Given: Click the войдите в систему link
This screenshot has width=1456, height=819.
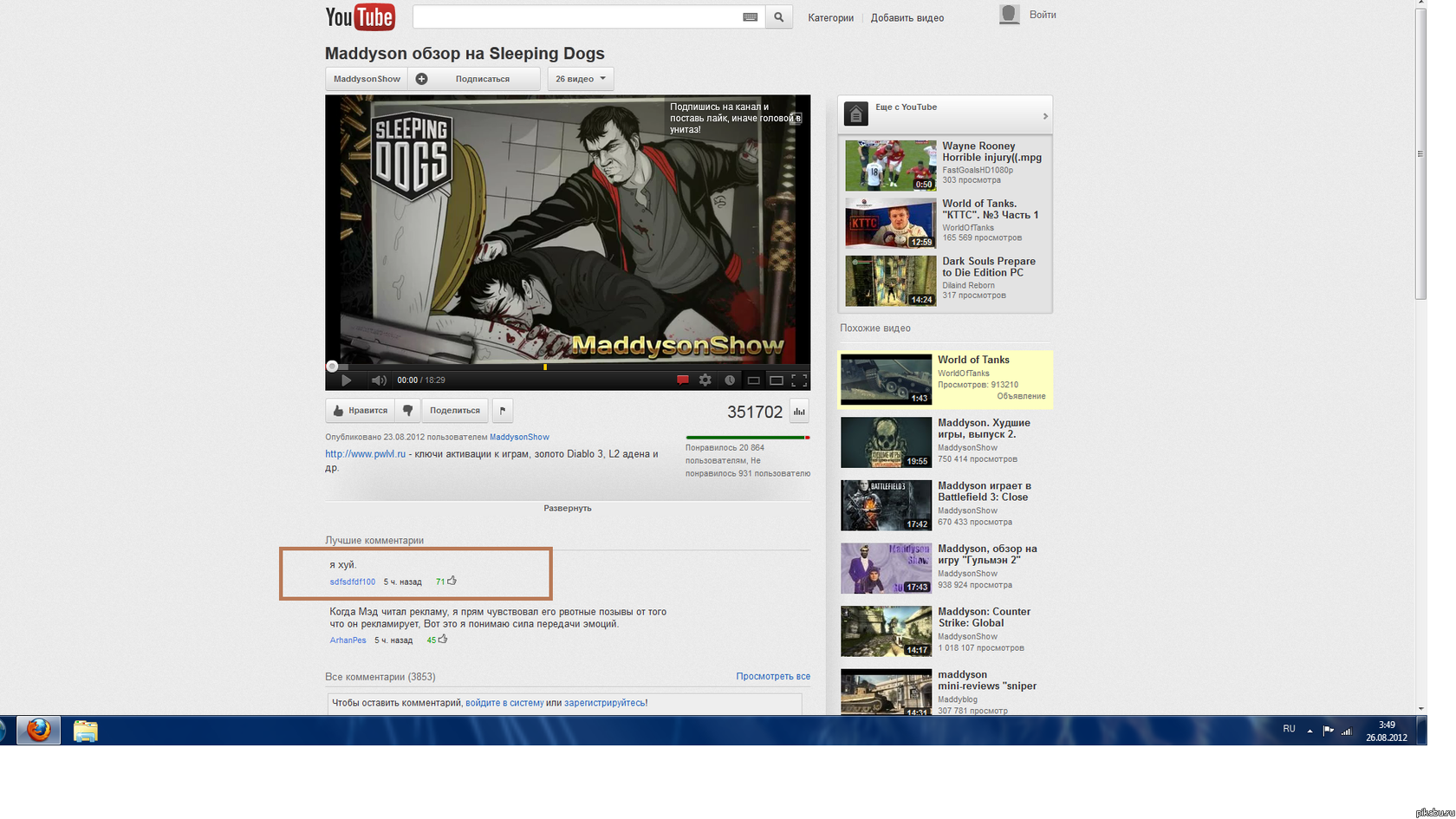Looking at the screenshot, I should [504, 703].
